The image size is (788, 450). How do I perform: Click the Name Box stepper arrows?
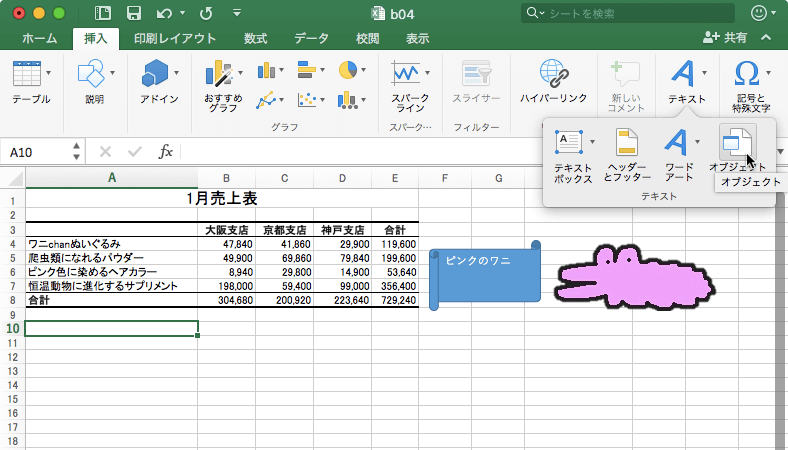(76, 151)
